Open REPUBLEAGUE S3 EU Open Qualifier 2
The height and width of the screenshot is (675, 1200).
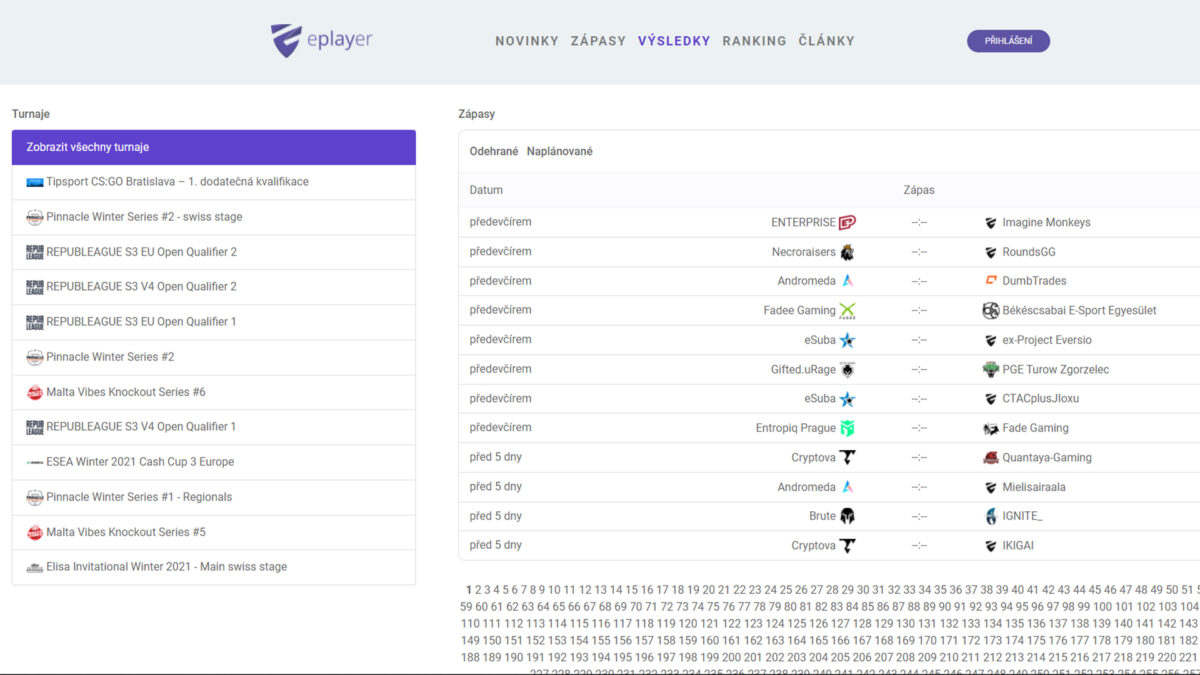coord(214,252)
